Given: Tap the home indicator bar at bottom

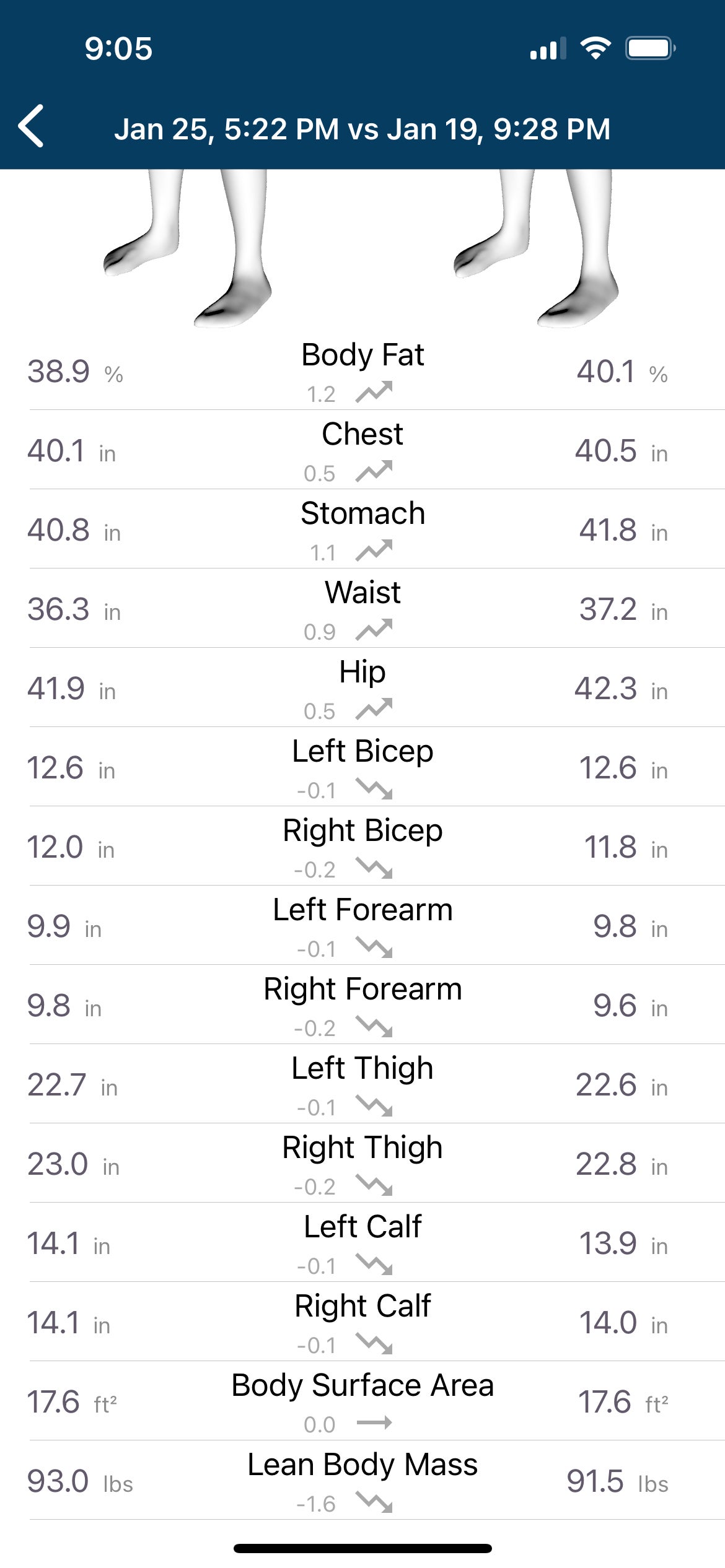Looking at the screenshot, I should (x=362, y=1549).
